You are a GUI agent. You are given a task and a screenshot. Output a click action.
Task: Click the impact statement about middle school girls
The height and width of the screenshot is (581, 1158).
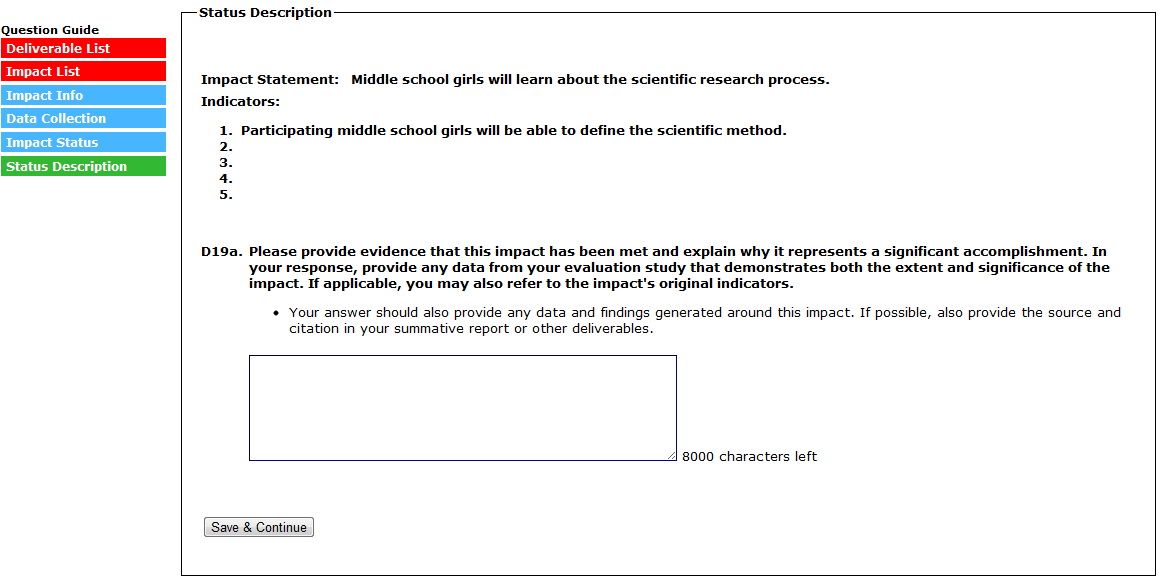pyautogui.click(x=590, y=80)
